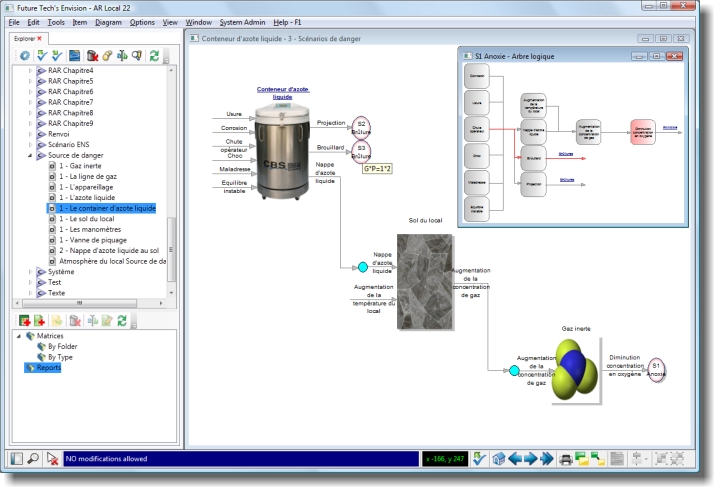This screenshot has height=487, width=714.
Task: Click the add matrix icon in lower toolbar
Action: pyautogui.click(x=25, y=321)
